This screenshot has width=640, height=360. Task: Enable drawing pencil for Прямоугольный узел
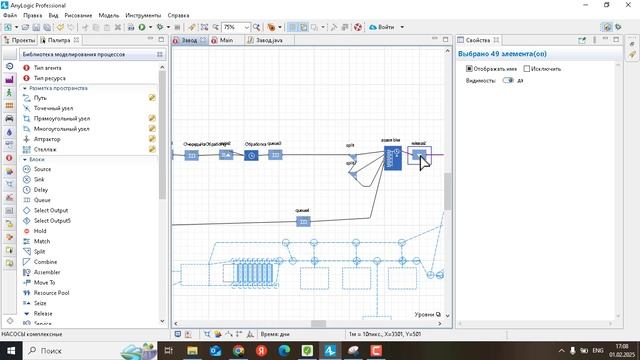[x=152, y=118]
